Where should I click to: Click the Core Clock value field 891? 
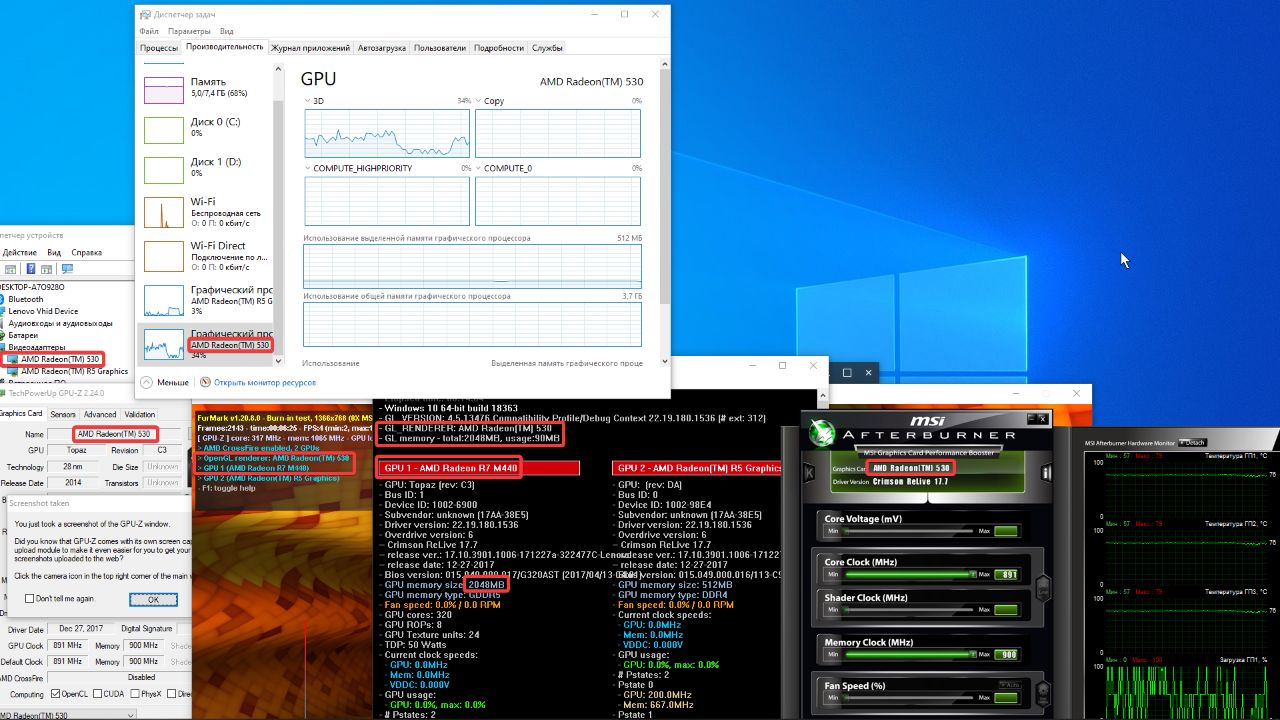1005,575
